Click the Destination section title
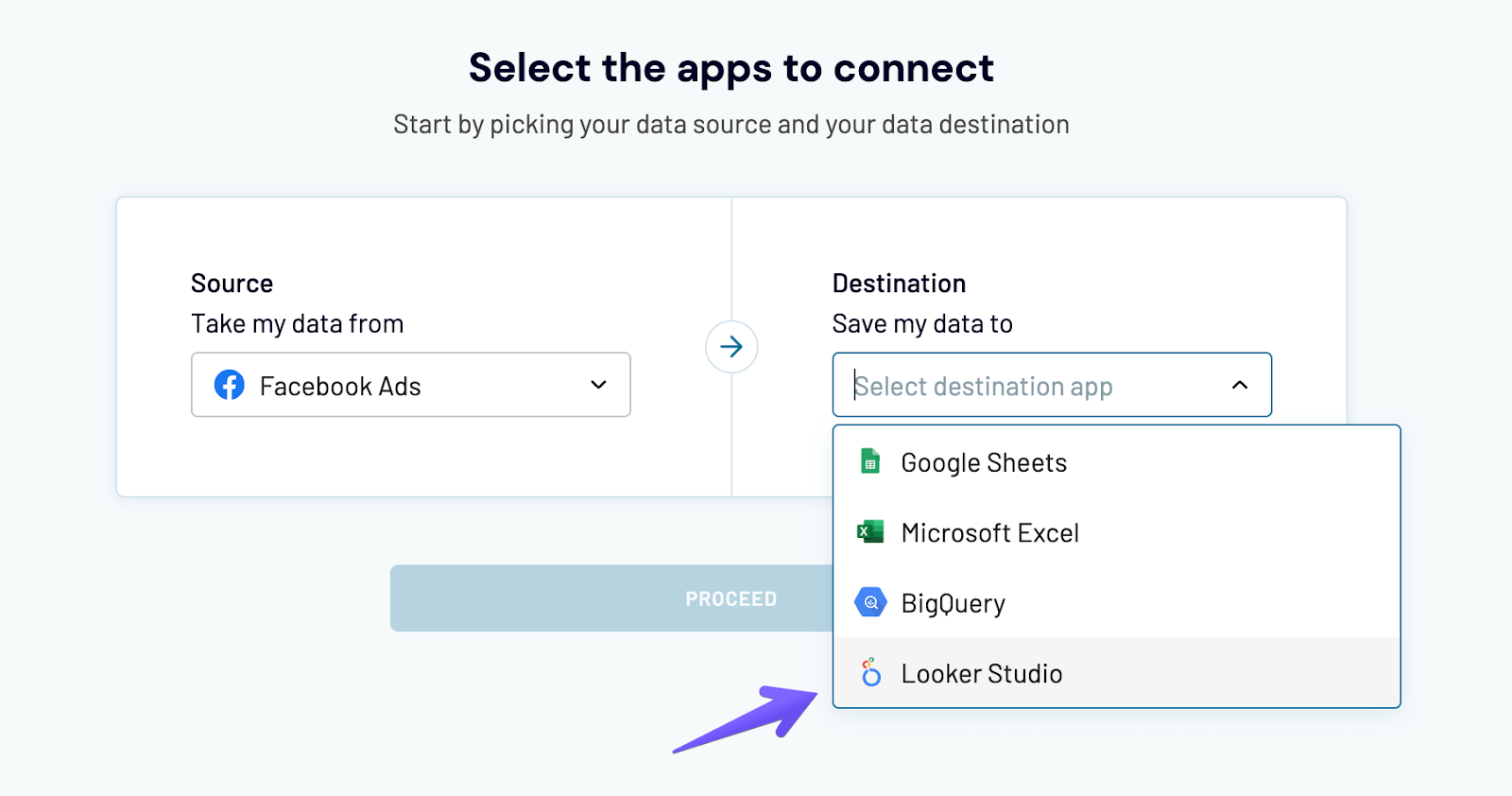This screenshot has width=1512, height=796. tap(899, 284)
